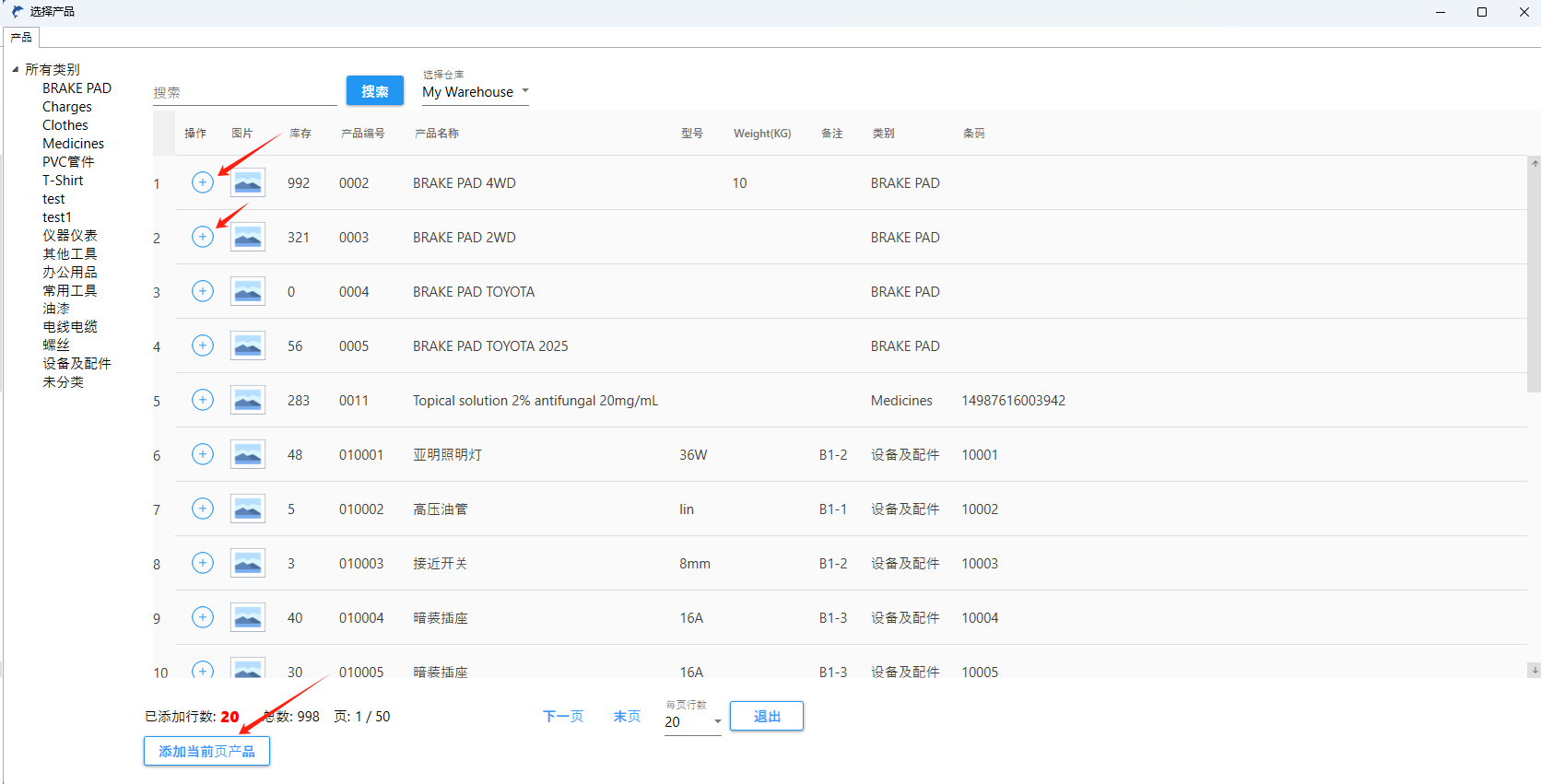Click the scroll down arrow of product list
The height and width of the screenshot is (784, 1541).
coord(1534,671)
